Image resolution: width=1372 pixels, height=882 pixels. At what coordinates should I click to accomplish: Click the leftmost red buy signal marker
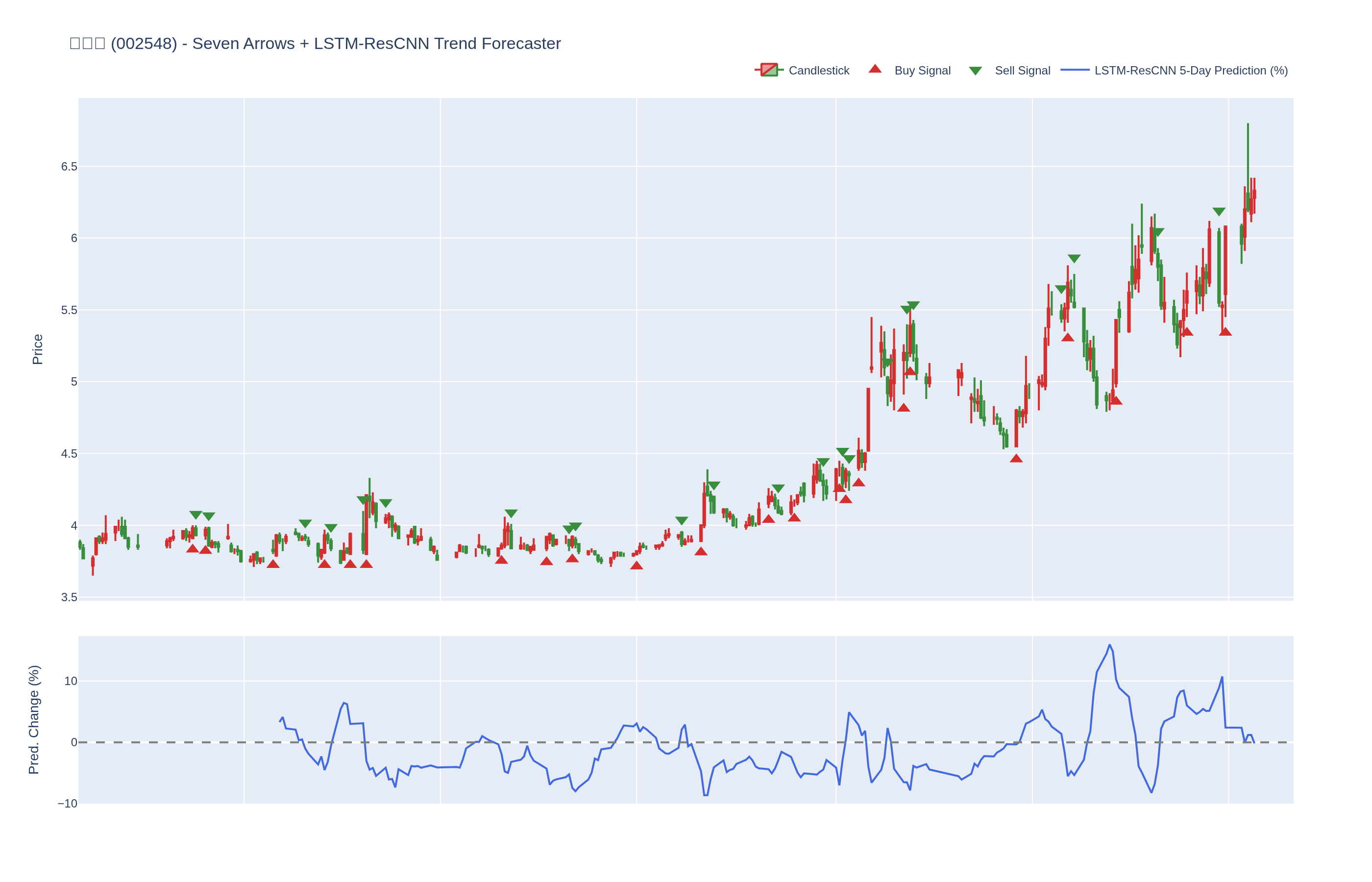[193, 549]
